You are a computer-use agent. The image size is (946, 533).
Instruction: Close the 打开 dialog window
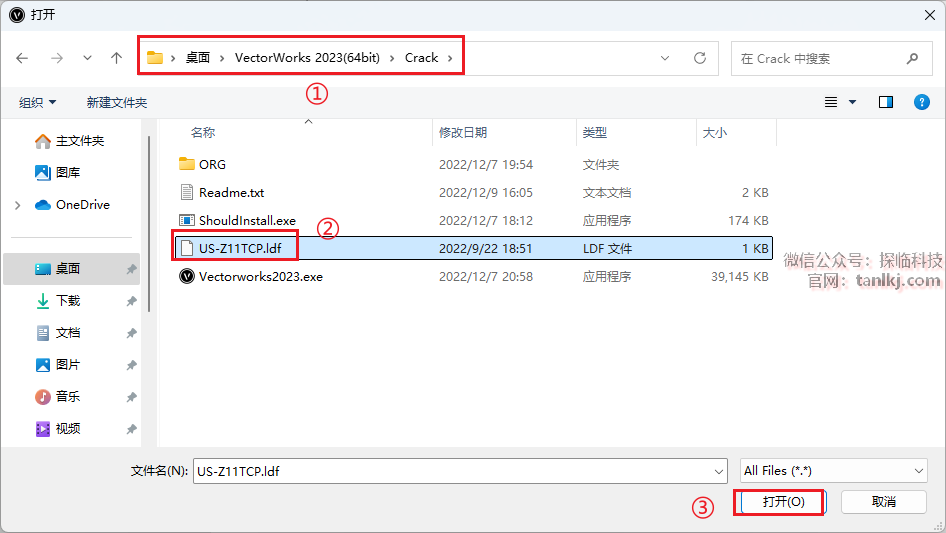(x=930, y=15)
